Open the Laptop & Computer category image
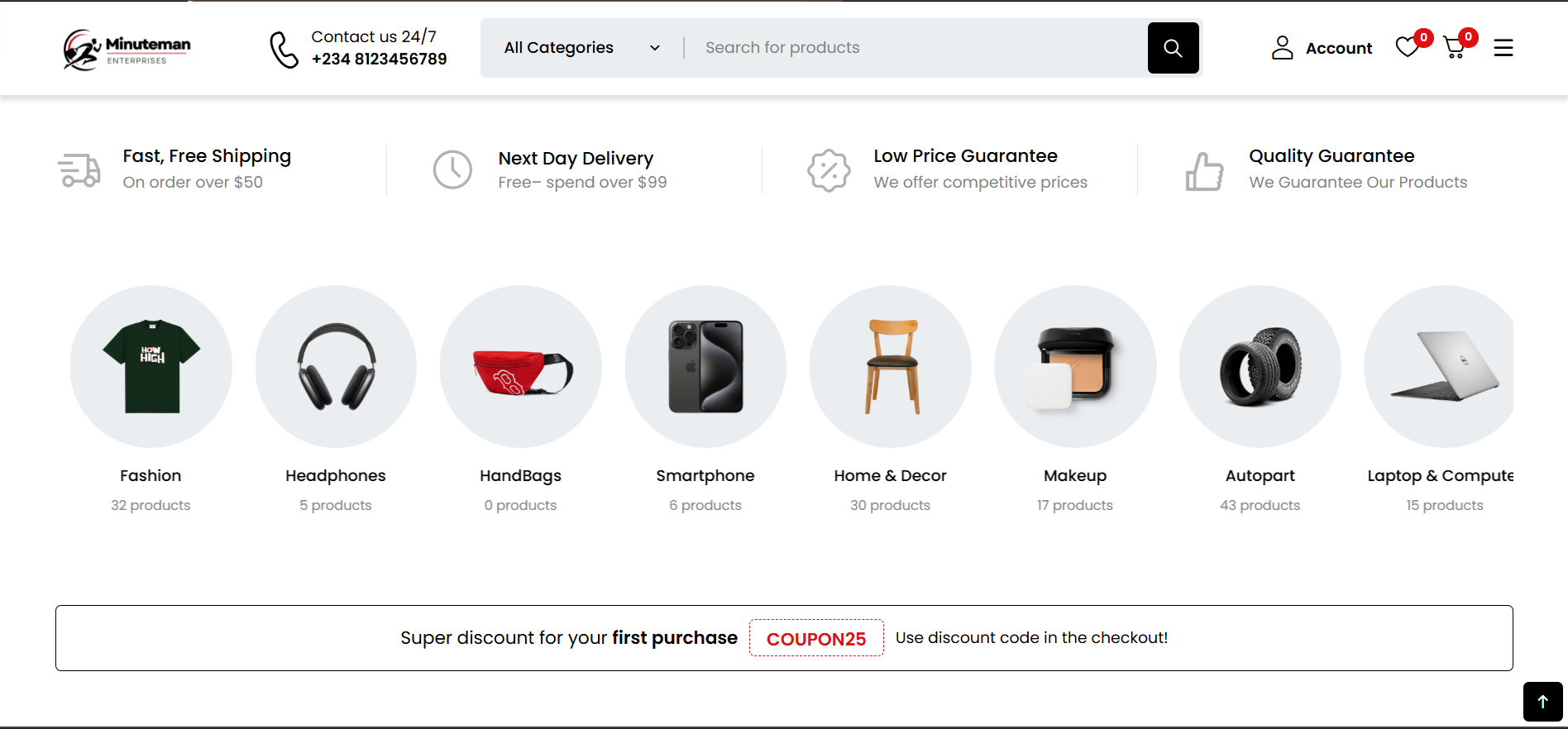Screen dimensions: 1568x729 tap(1439, 366)
